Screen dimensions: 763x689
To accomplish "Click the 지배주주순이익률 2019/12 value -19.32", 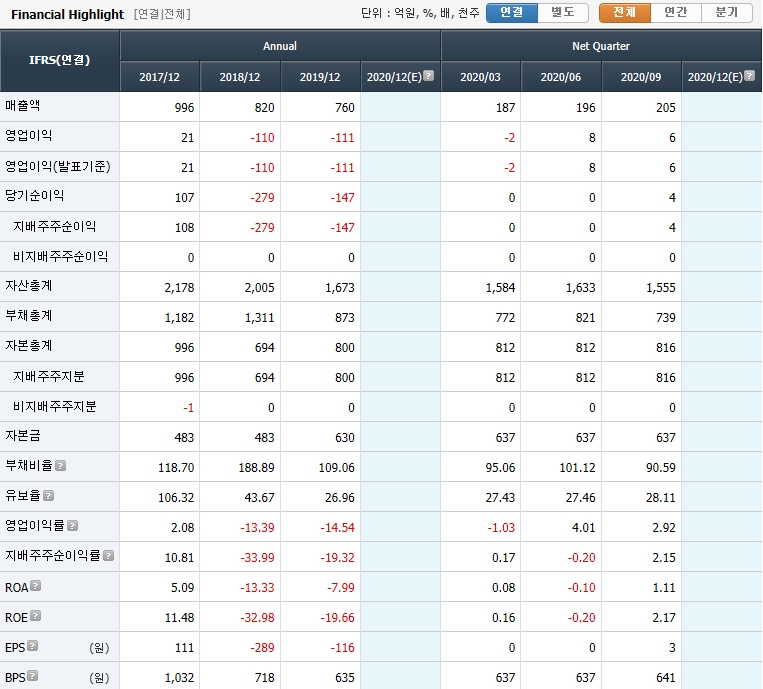I will coord(337,558).
